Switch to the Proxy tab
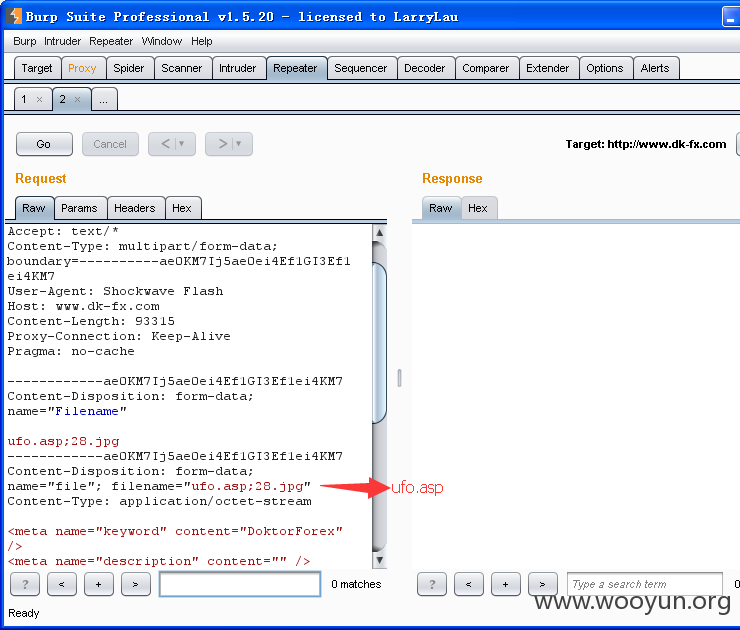Image resolution: width=740 pixels, height=630 pixels. pyautogui.click(x=82, y=68)
